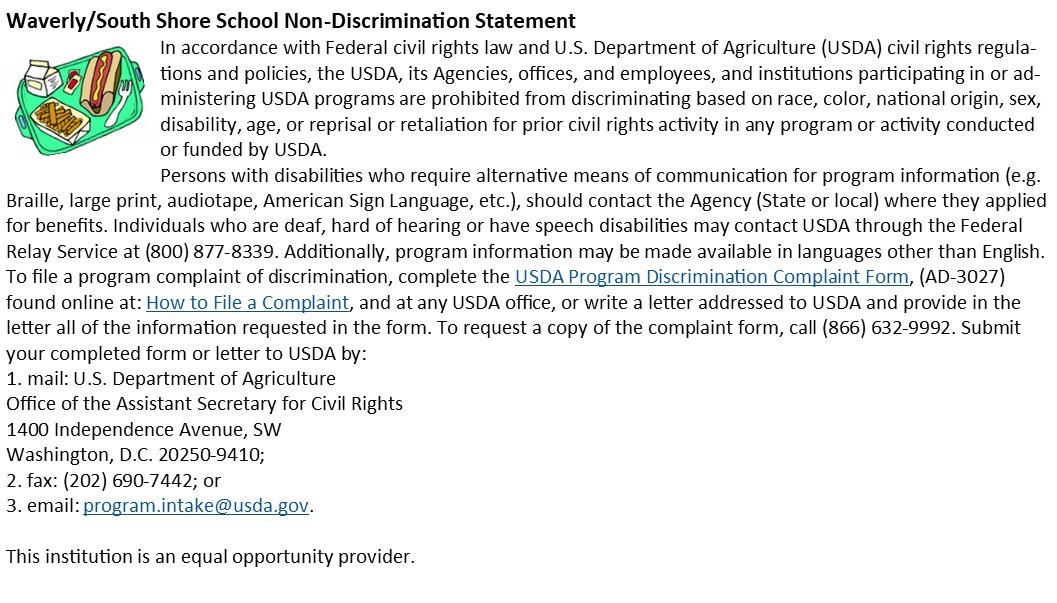The width and height of the screenshot is (1057, 603).
Task: Open the USDA Program Discrimination Complaint Form link
Action: 712,277
